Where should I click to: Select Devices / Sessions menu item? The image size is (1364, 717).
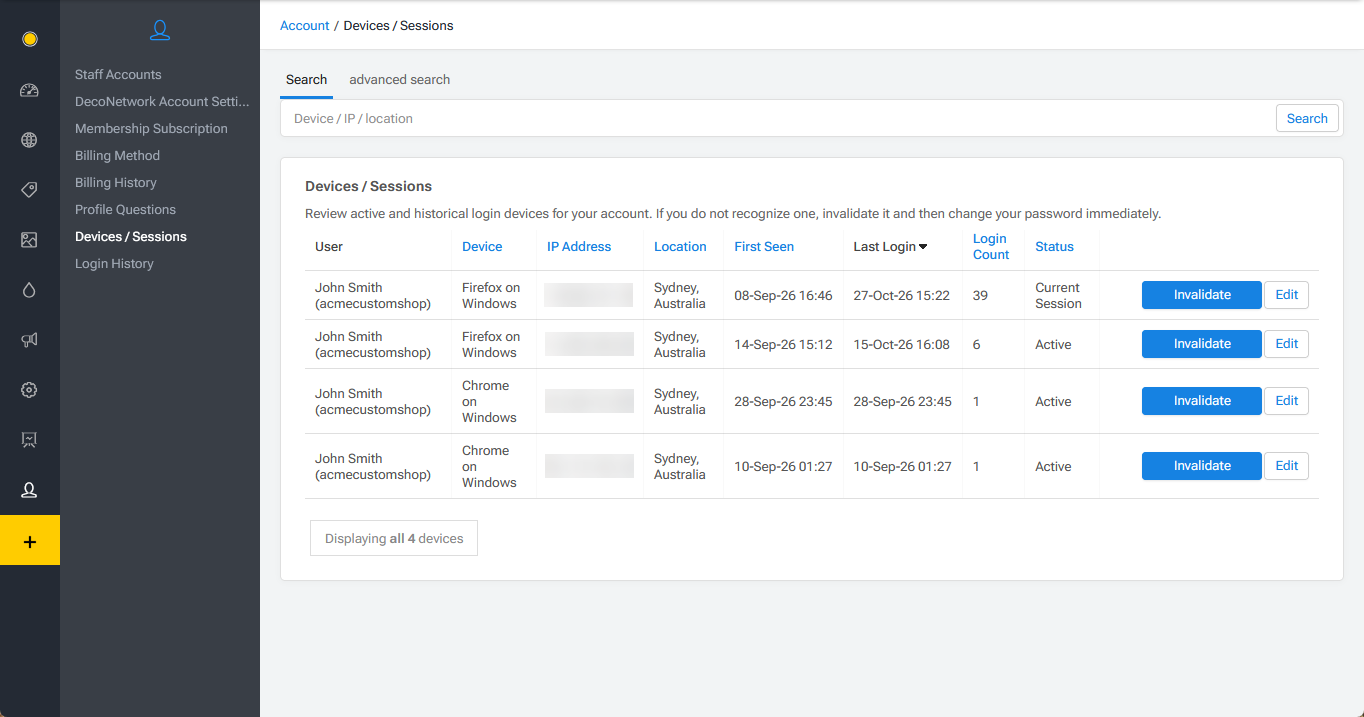[131, 237]
